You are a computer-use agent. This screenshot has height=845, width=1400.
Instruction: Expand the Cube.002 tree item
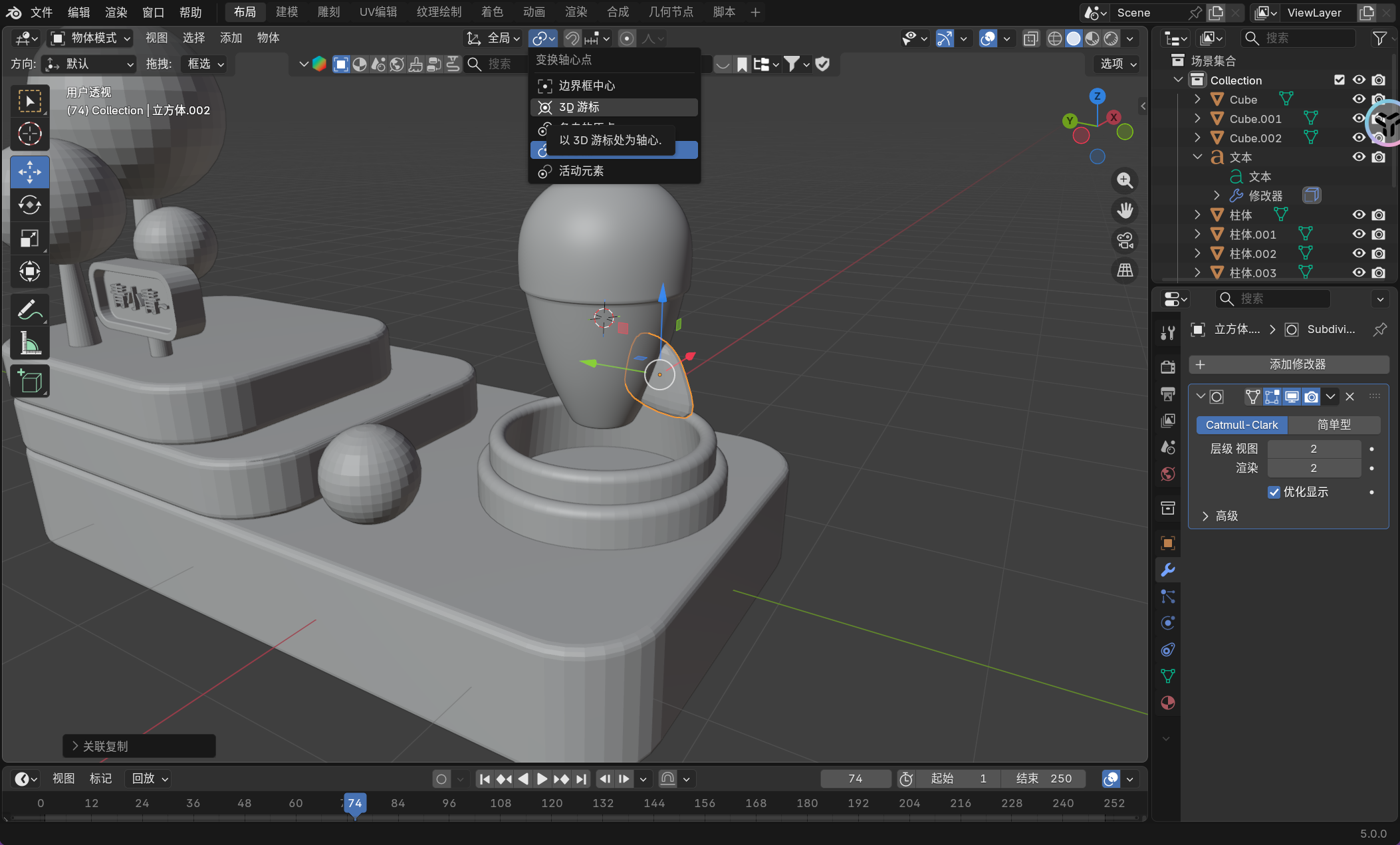click(x=1197, y=138)
